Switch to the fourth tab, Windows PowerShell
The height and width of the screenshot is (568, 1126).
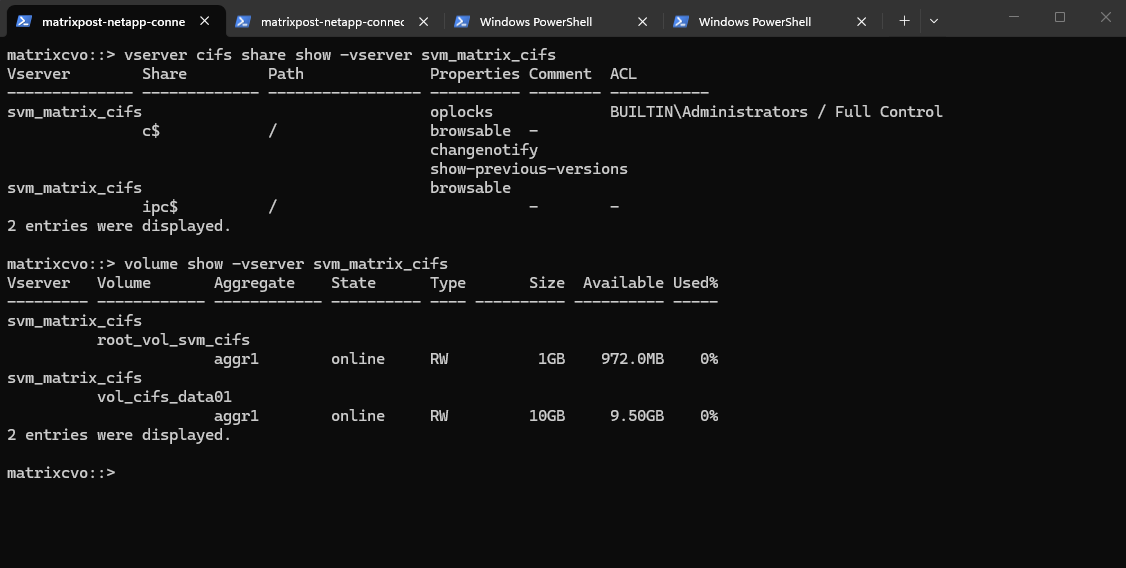click(x=754, y=21)
